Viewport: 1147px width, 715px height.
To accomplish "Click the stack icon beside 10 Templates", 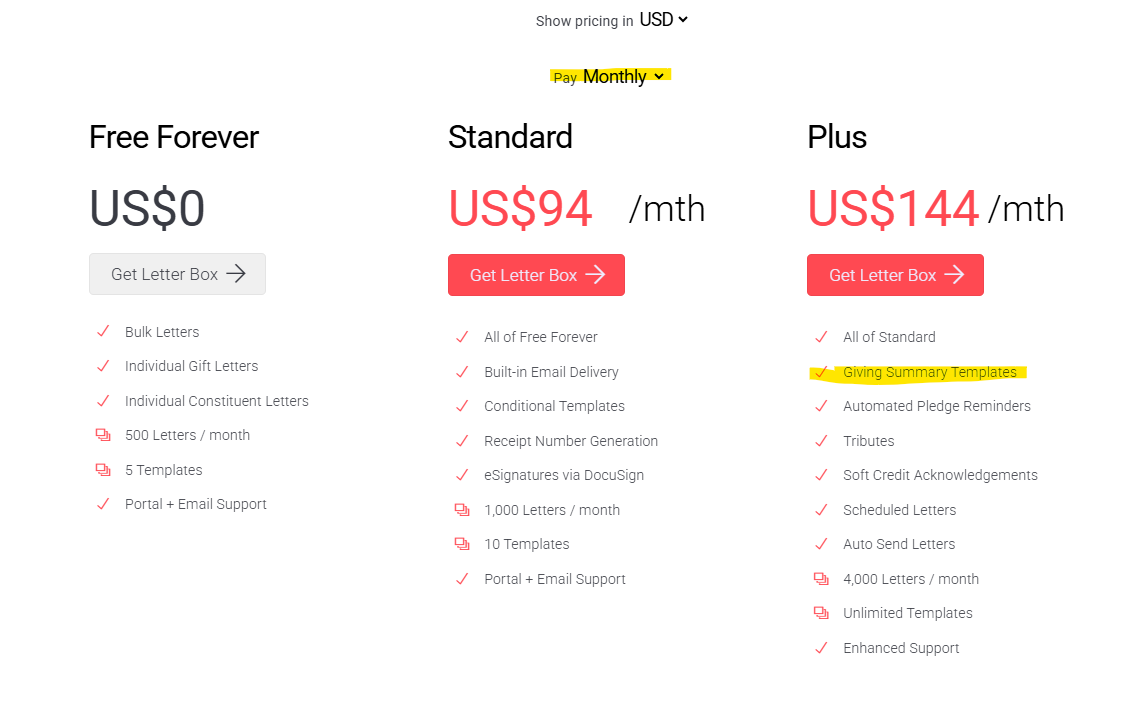I will [x=462, y=544].
